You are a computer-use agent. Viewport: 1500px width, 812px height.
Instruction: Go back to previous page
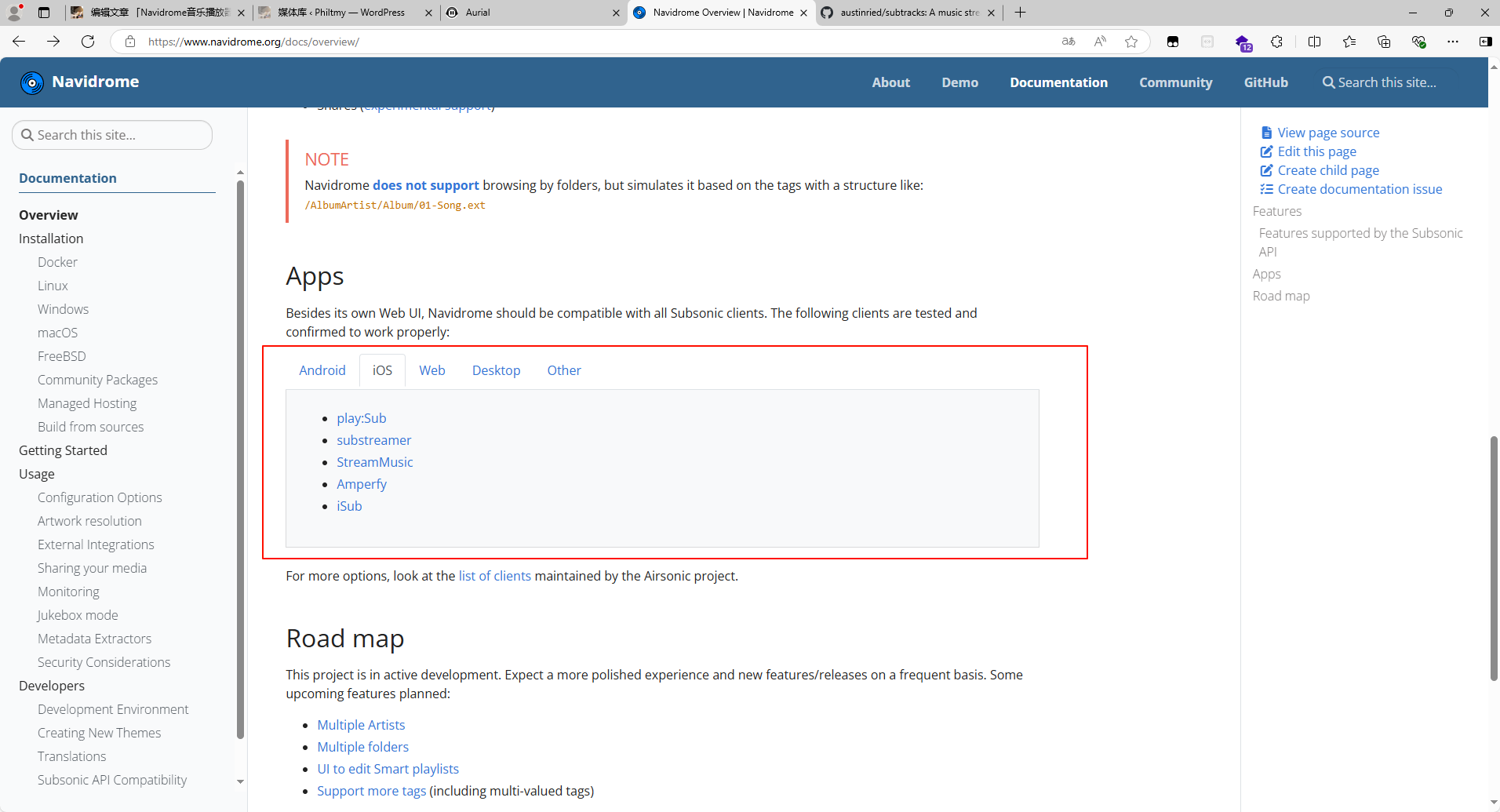[19, 42]
